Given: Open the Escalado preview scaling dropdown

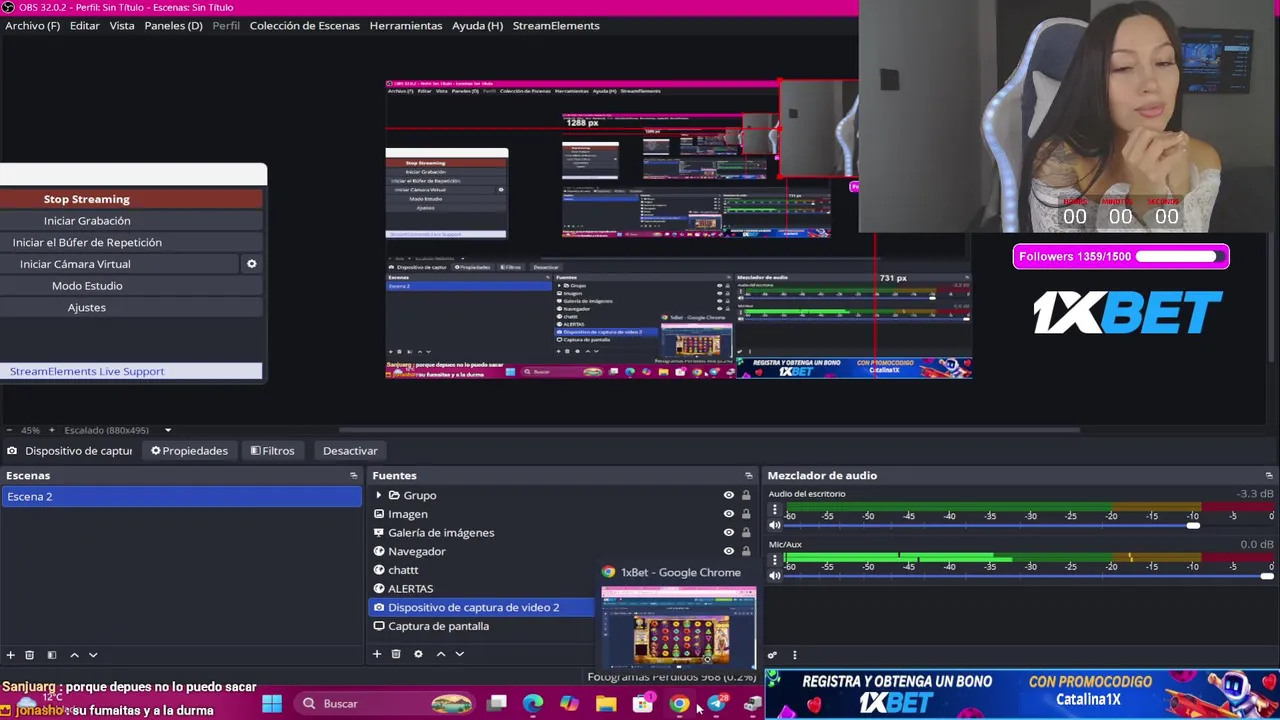Looking at the screenshot, I should [168, 430].
